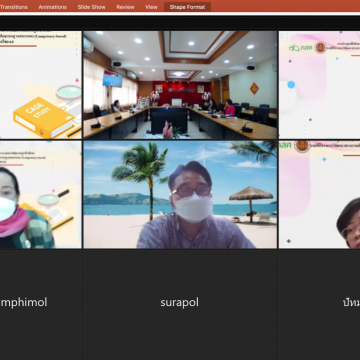Open the Slide Show tab
Screen dimensions: 360x360
[92, 7]
